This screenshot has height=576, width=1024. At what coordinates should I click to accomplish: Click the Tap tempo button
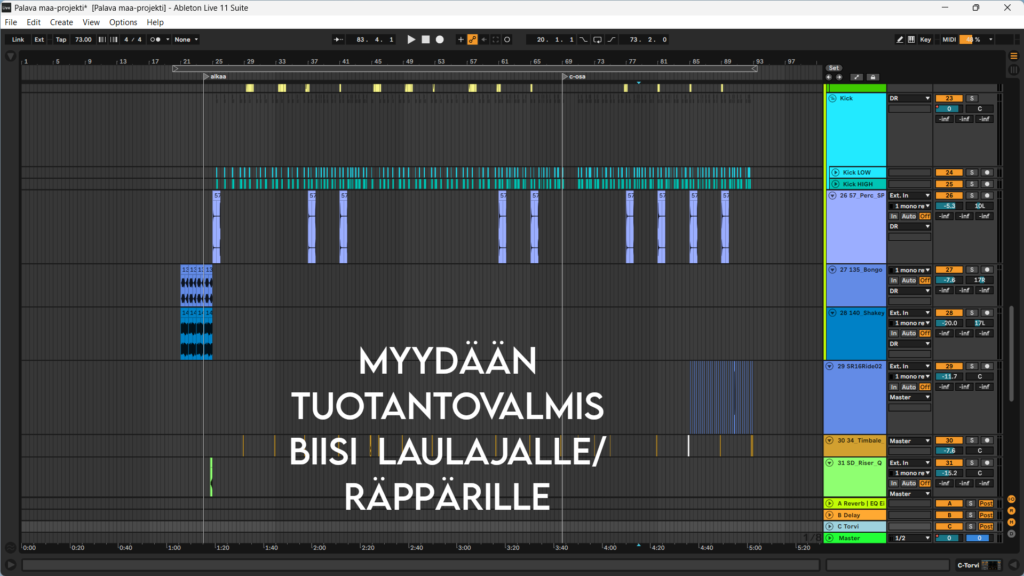pos(61,39)
